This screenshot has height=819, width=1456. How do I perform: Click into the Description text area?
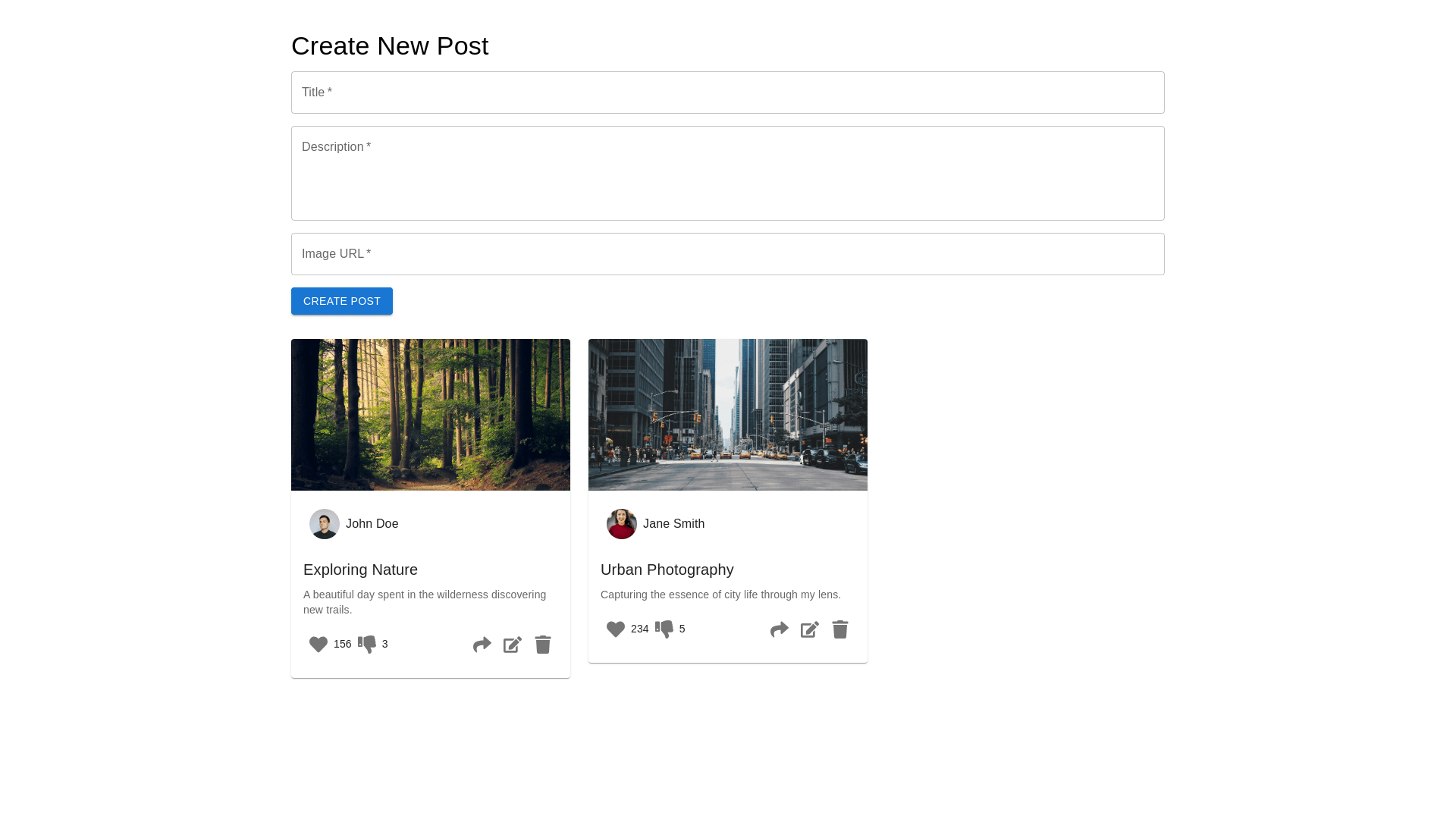click(x=728, y=174)
